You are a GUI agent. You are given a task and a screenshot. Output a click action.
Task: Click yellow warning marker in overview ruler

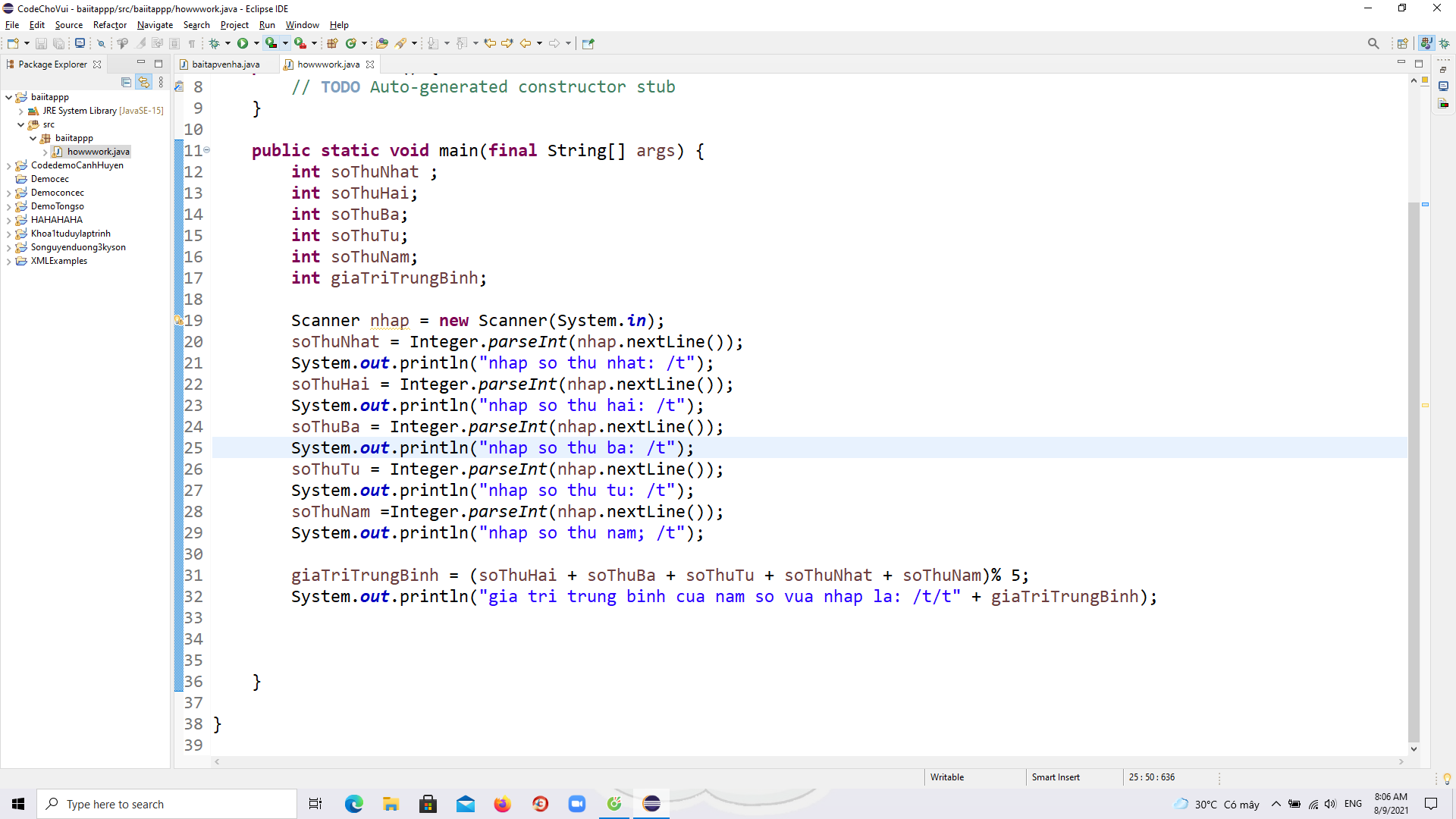click(1426, 406)
